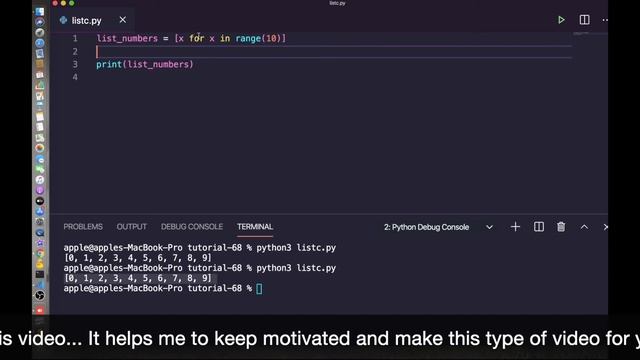Switch to the OUTPUT panel tab
The height and width of the screenshot is (360, 640).
(131, 227)
